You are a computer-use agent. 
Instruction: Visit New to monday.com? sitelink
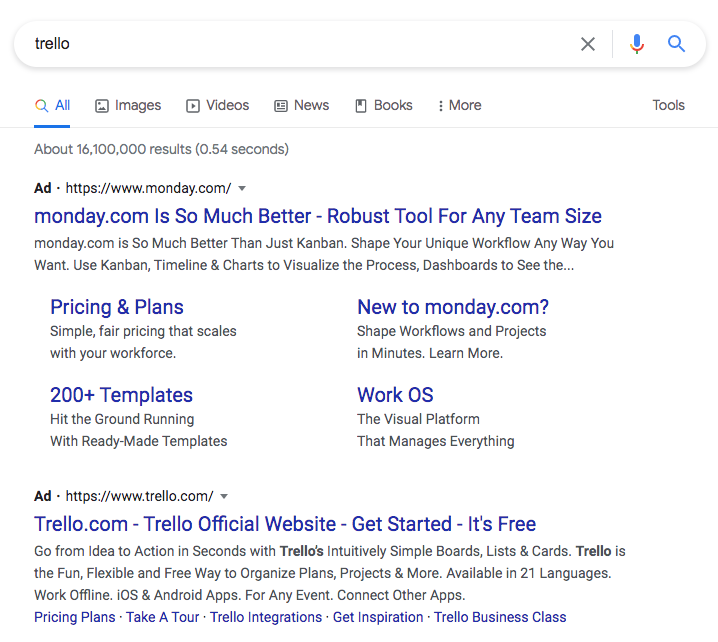453,307
